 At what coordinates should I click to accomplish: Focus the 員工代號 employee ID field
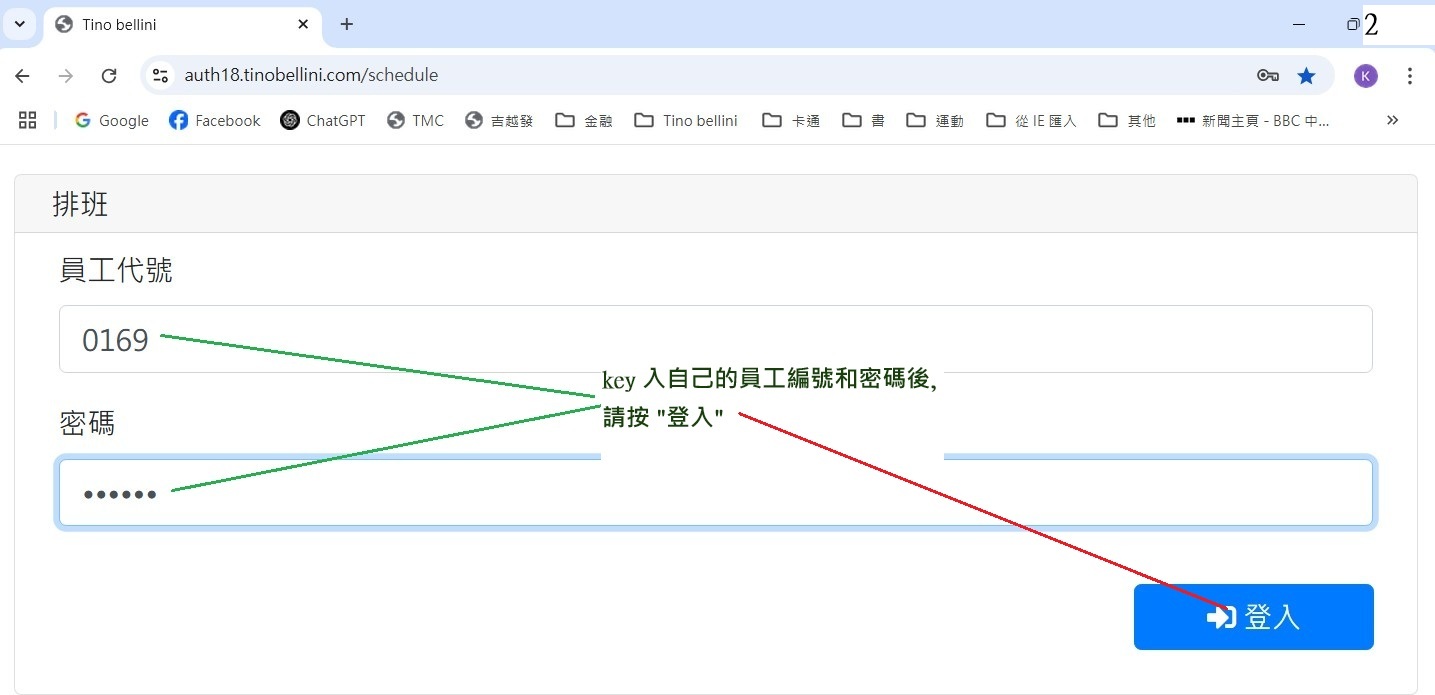[715, 339]
